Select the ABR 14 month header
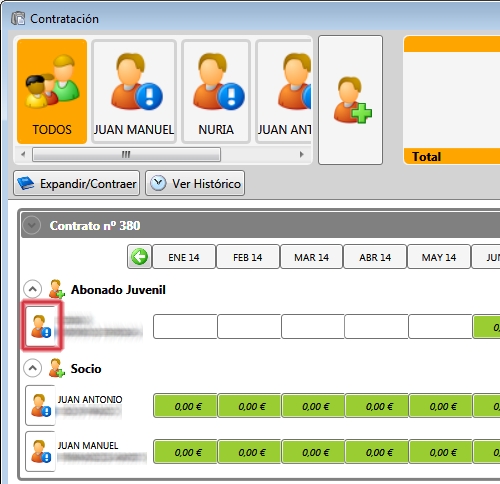The width and height of the screenshot is (500, 484). (375, 257)
